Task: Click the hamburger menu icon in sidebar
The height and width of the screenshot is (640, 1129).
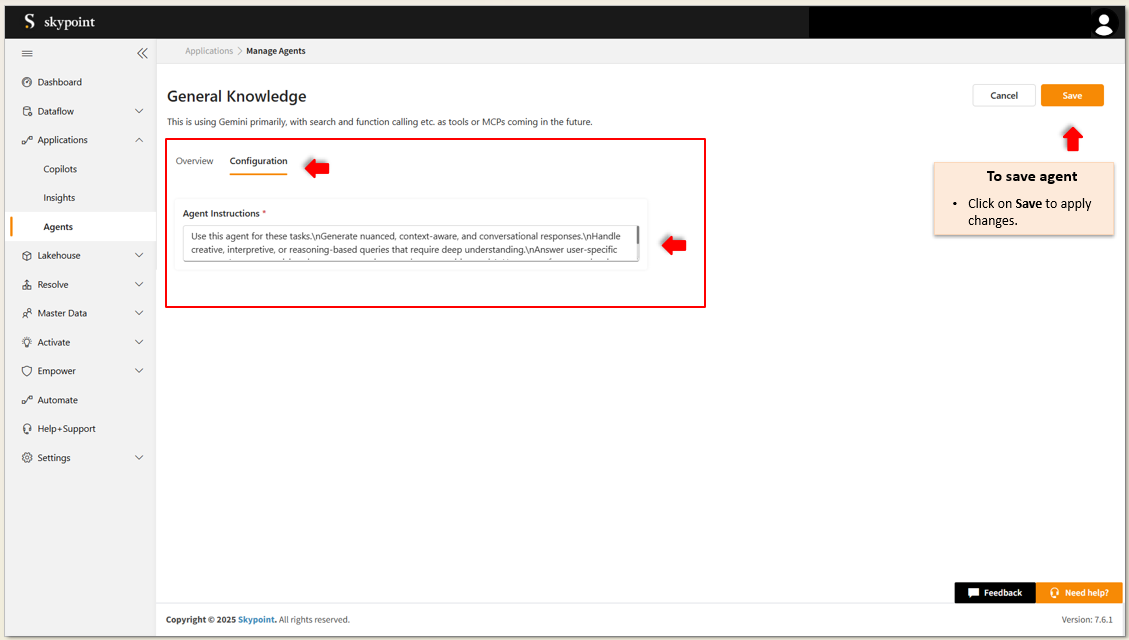Action: 27,53
